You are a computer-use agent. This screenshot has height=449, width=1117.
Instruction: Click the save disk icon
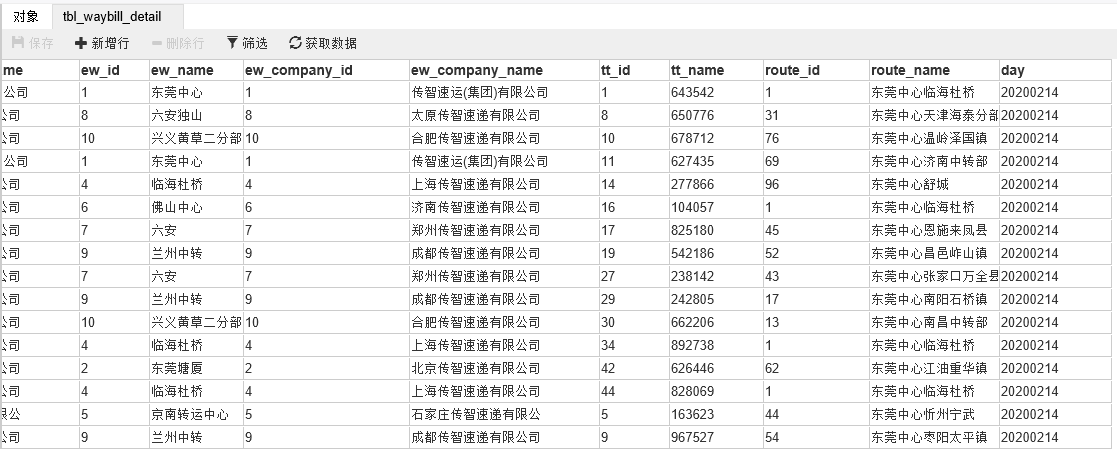[18, 43]
